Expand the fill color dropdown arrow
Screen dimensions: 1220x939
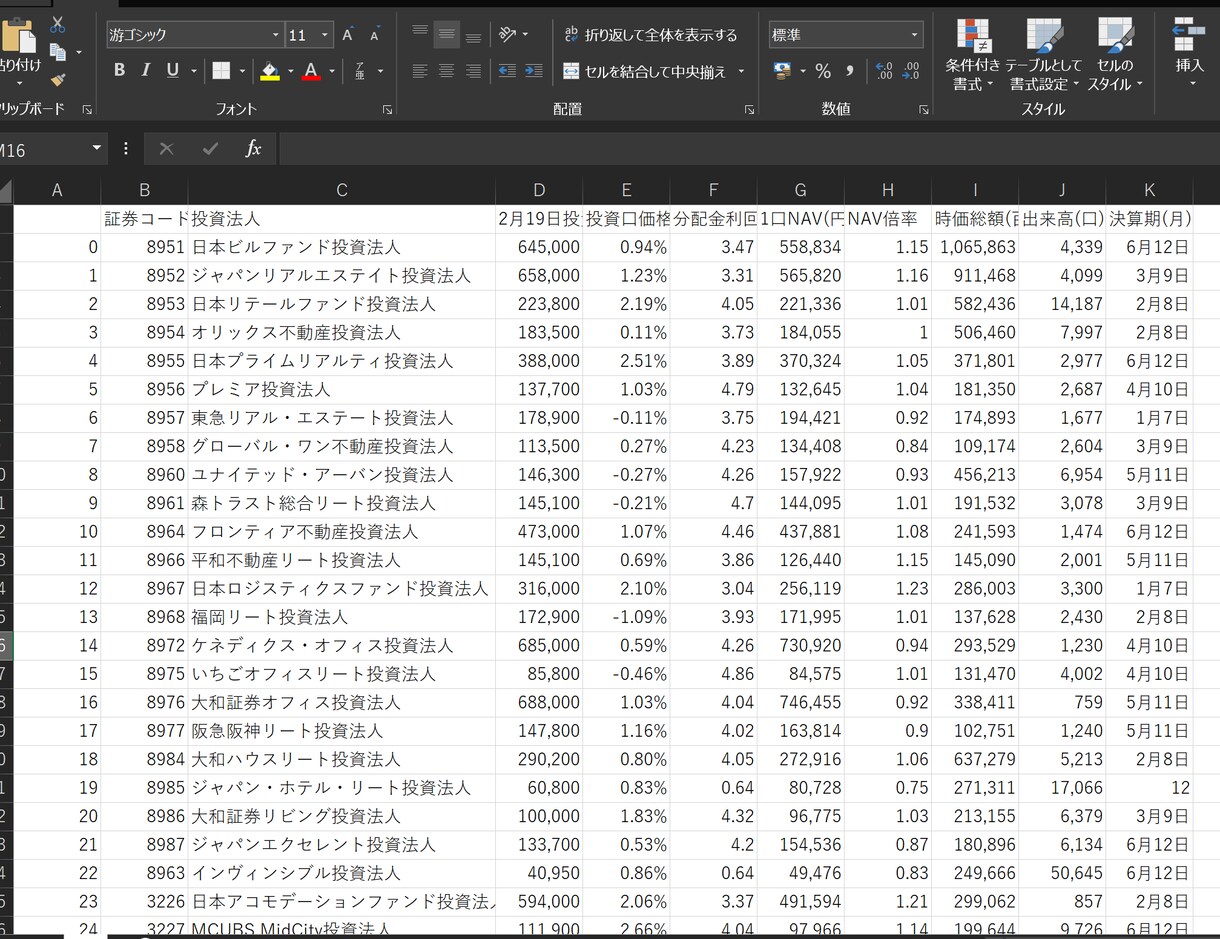tap(290, 71)
